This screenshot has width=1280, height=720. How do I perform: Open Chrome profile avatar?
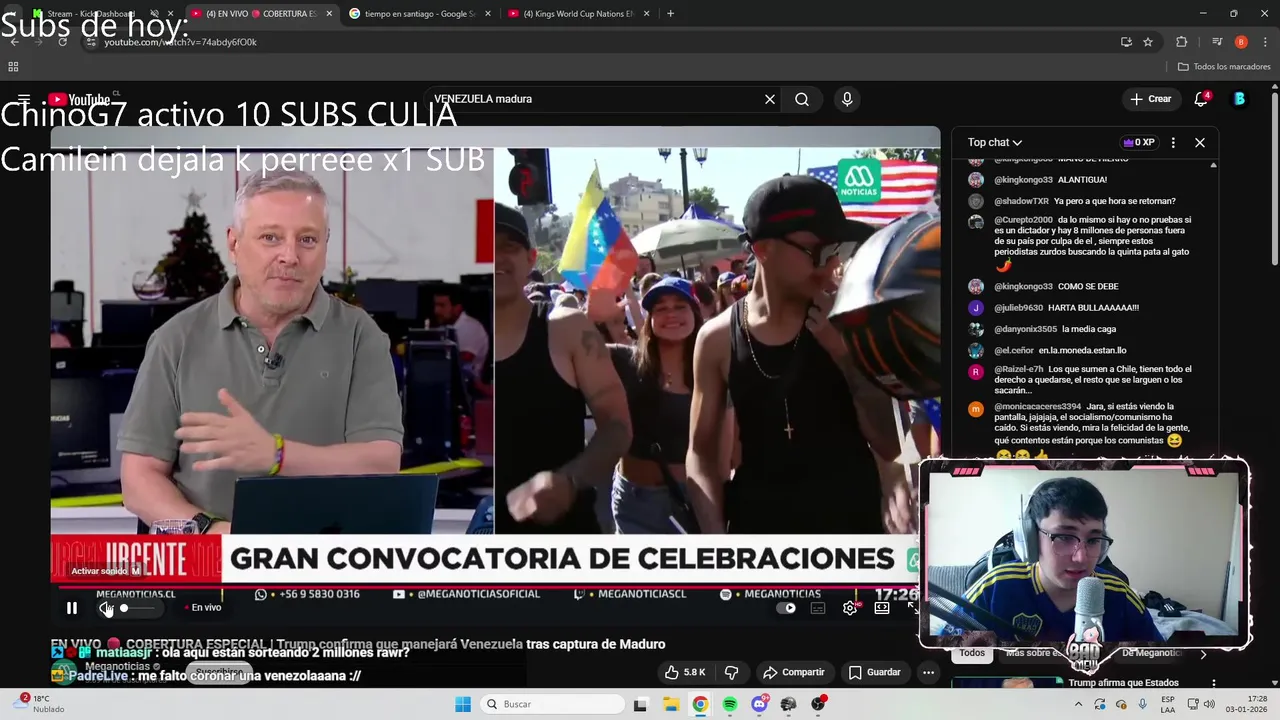coord(1241,42)
